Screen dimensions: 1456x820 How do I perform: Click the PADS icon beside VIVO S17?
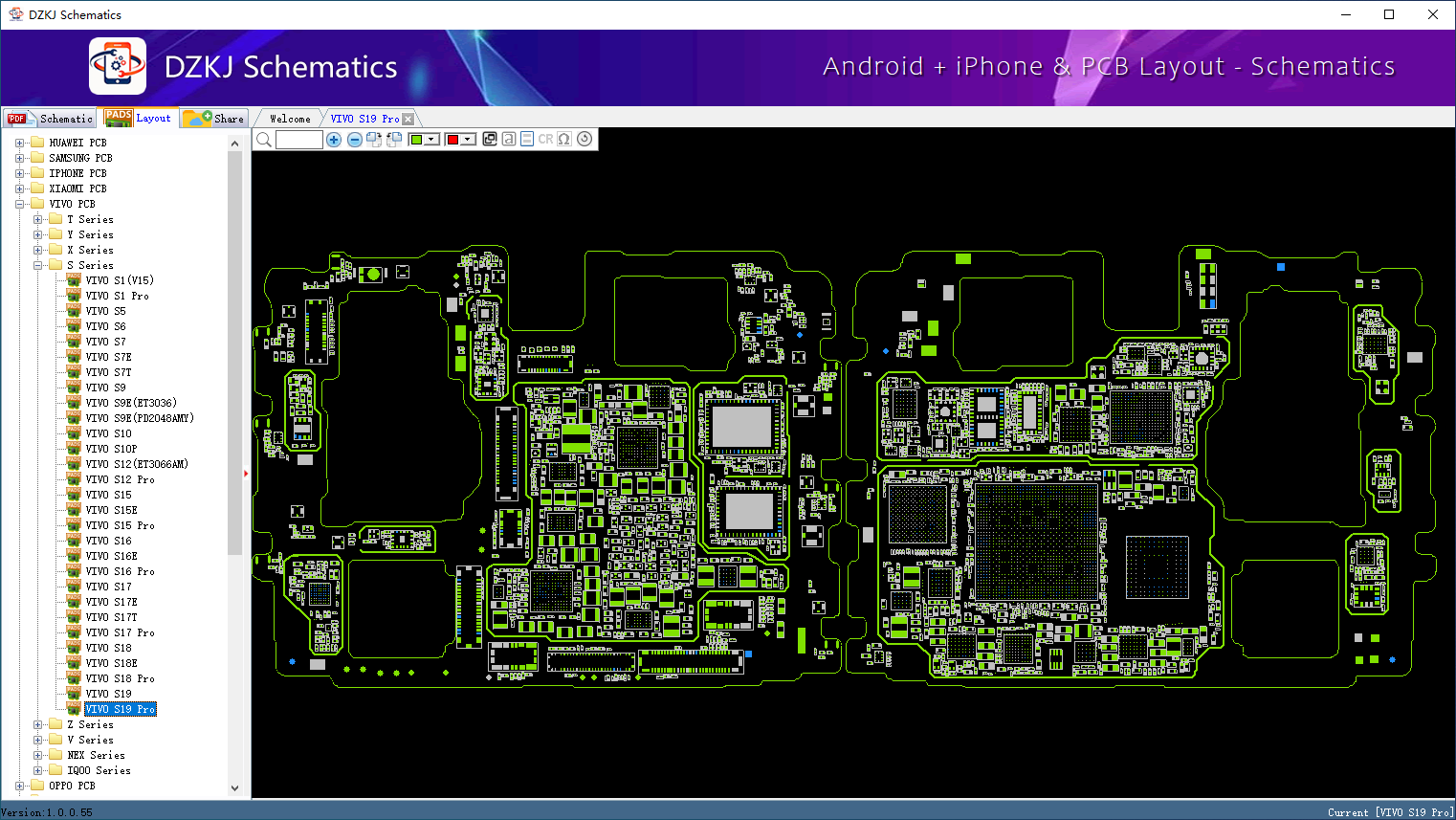(x=74, y=587)
